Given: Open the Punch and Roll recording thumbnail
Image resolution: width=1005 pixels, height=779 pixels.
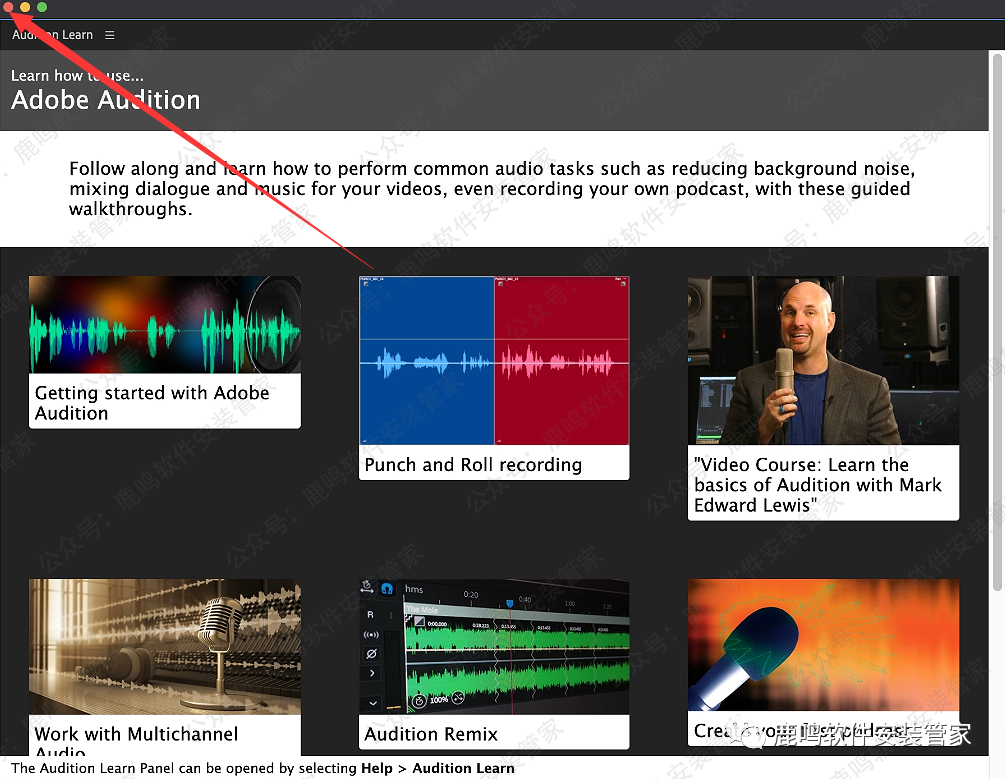Looking at the screenshot, I should (494, 360).
